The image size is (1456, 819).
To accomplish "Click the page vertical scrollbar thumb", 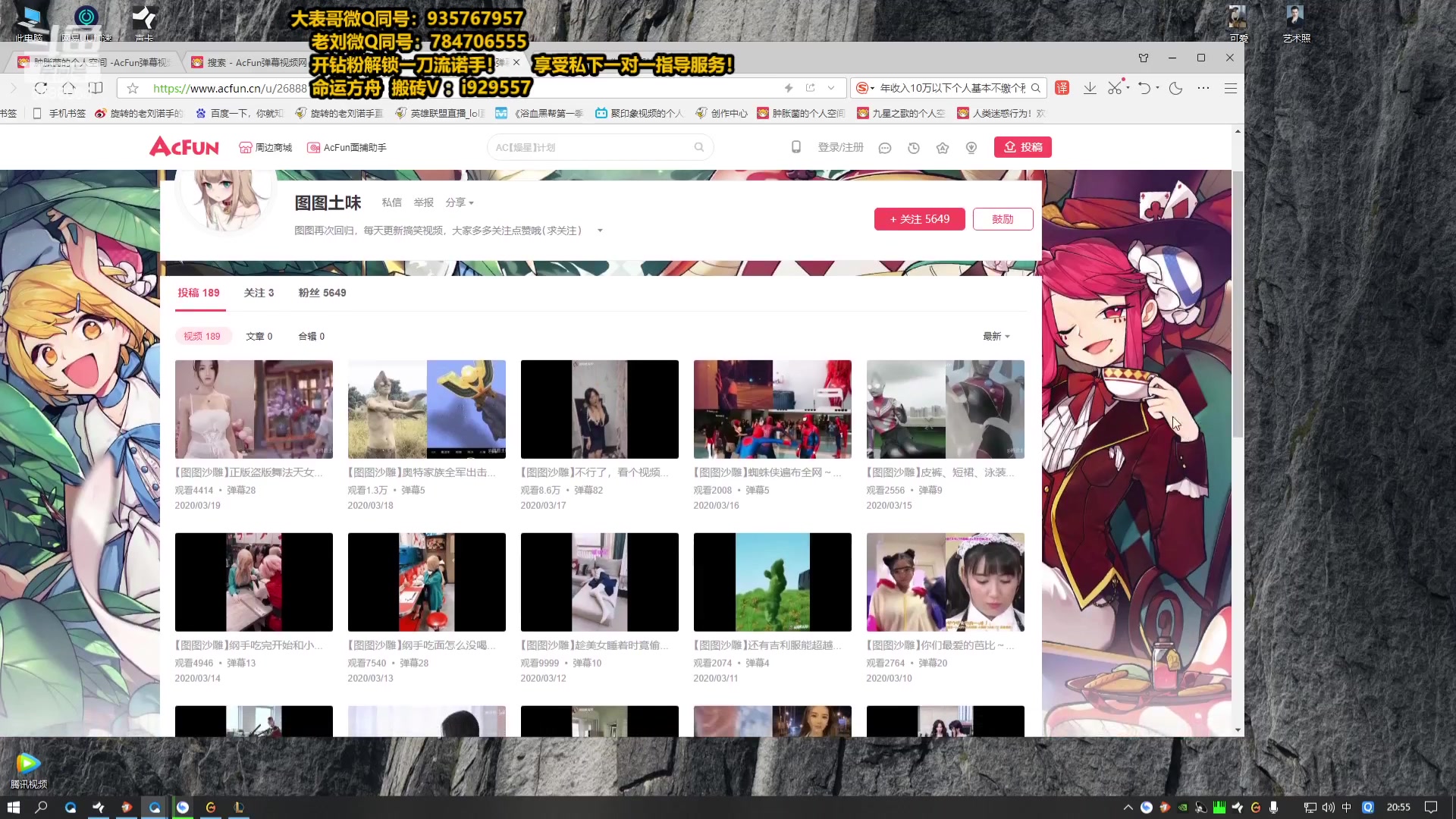I will point(1238,303).
